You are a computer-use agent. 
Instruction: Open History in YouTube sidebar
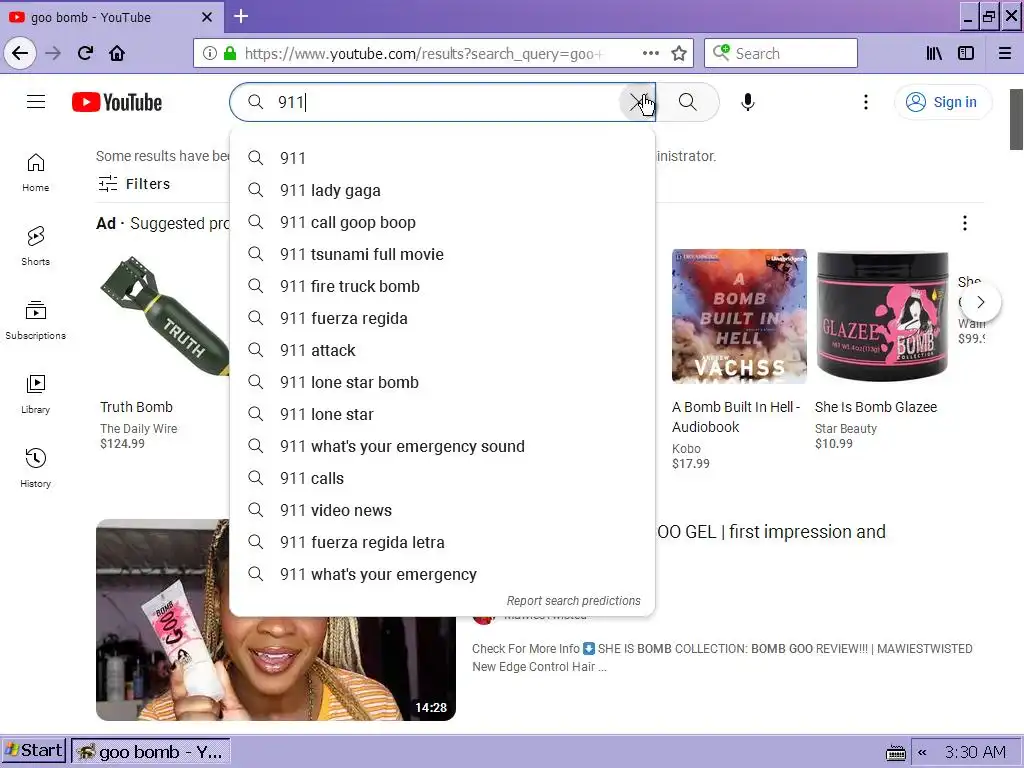point(35,468)
